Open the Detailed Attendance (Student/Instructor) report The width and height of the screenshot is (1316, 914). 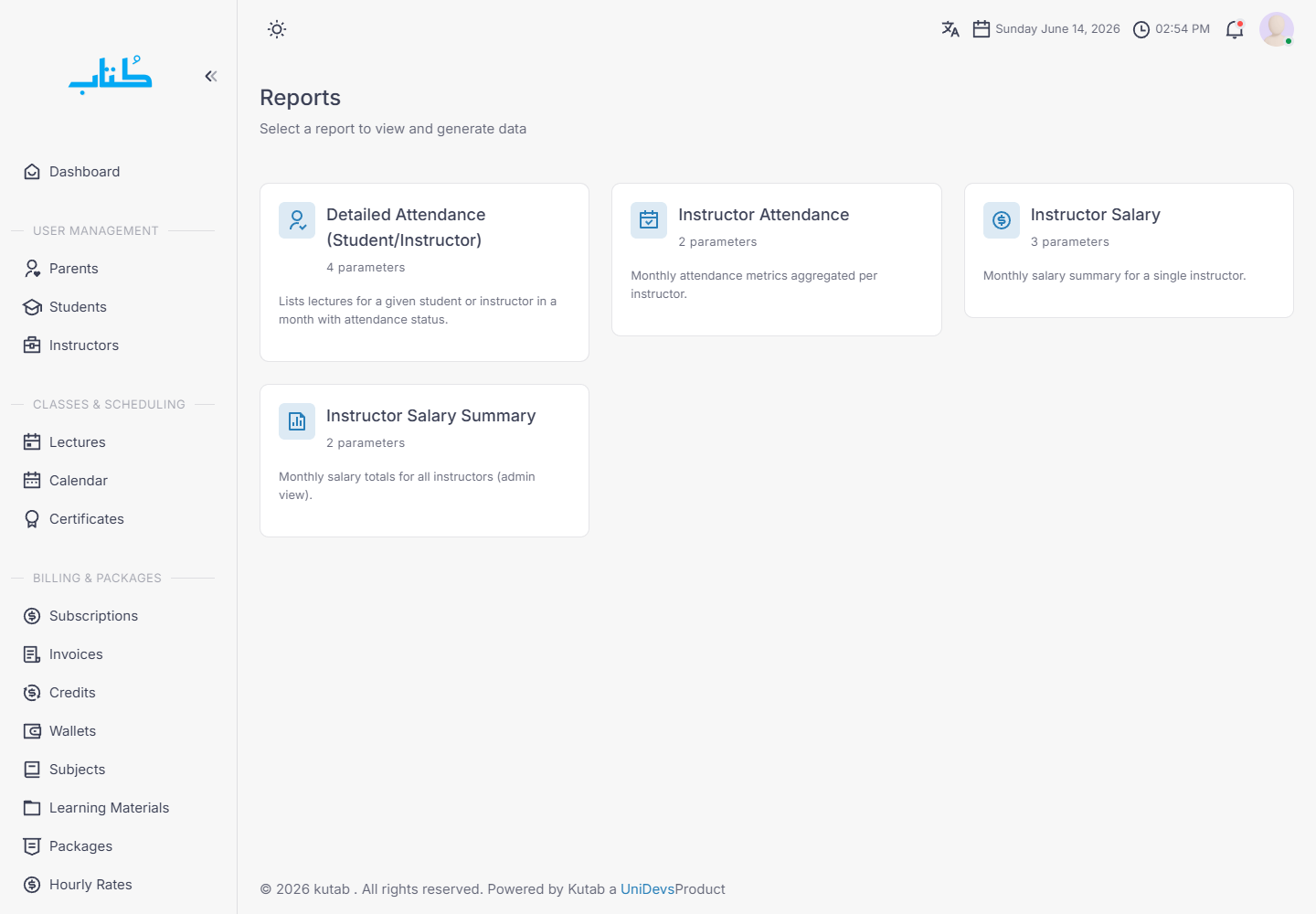(424, 272)
